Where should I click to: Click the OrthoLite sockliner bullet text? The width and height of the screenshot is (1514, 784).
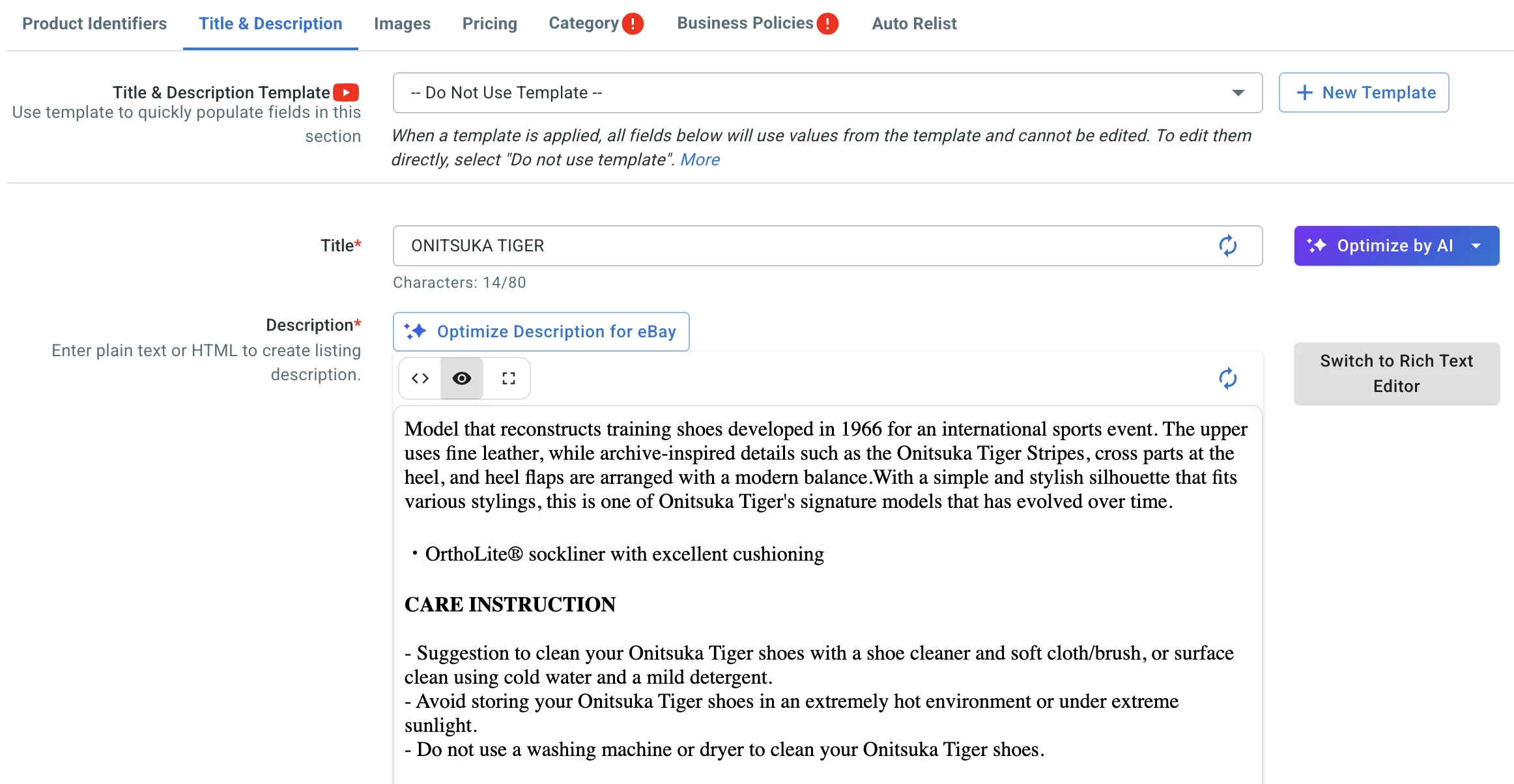point(625,554)
